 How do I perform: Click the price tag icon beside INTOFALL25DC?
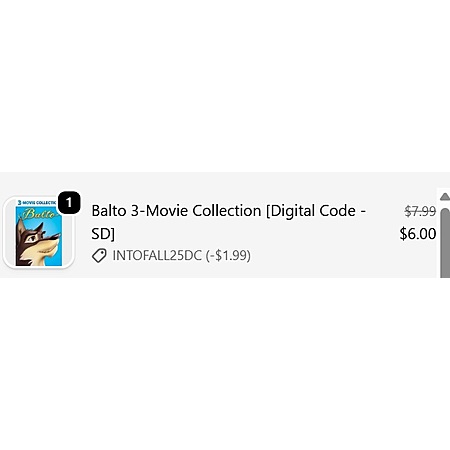(99, 256)
